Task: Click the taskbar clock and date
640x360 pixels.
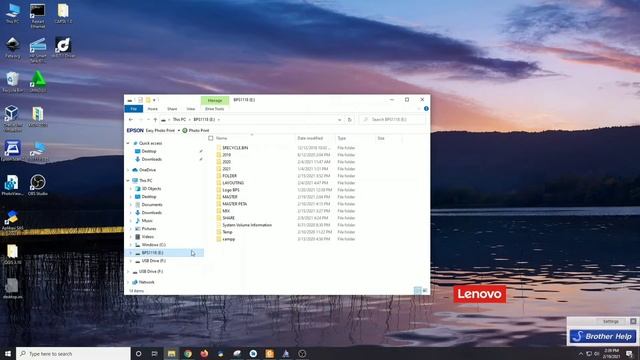Action: (611, 353)
